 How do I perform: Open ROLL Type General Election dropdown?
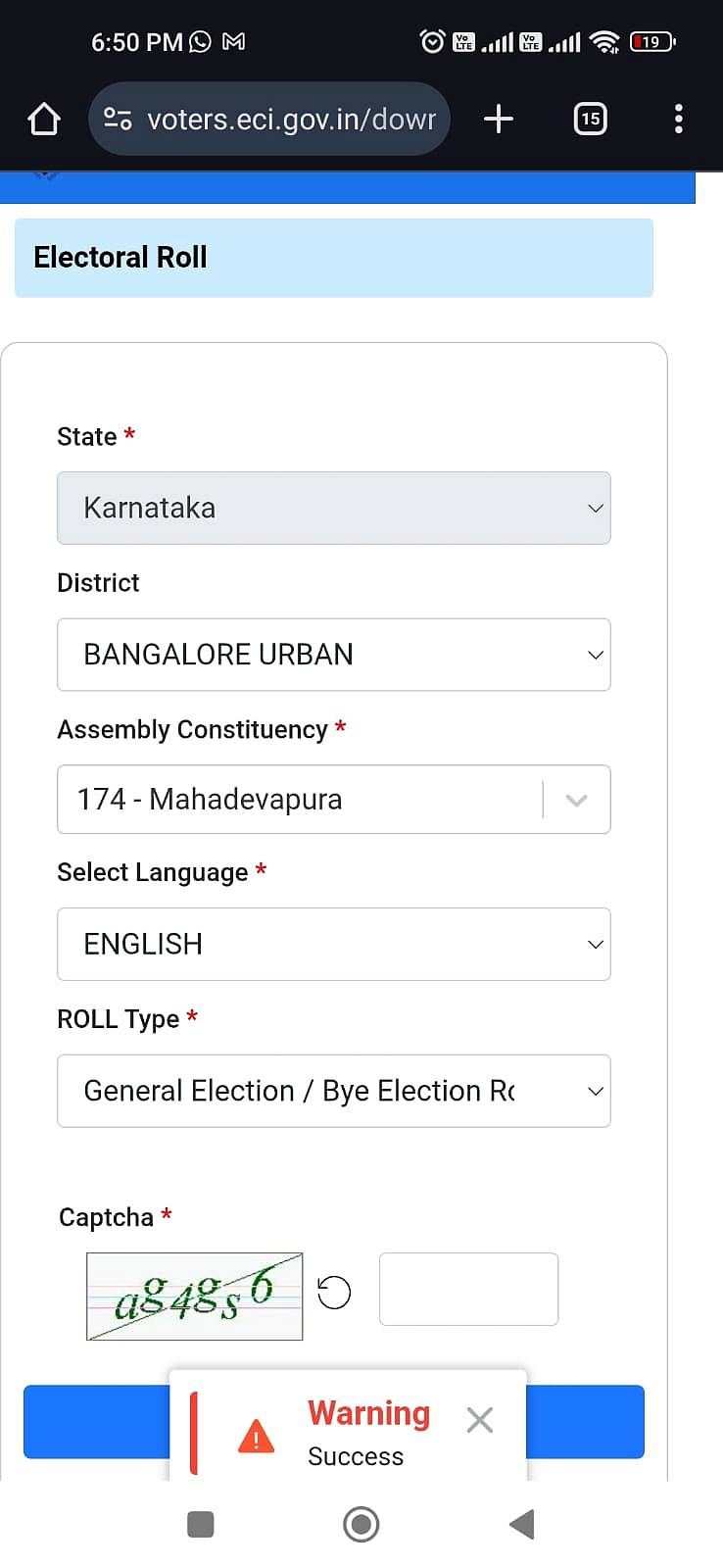pyautogui.click(x=333, y=1091)
